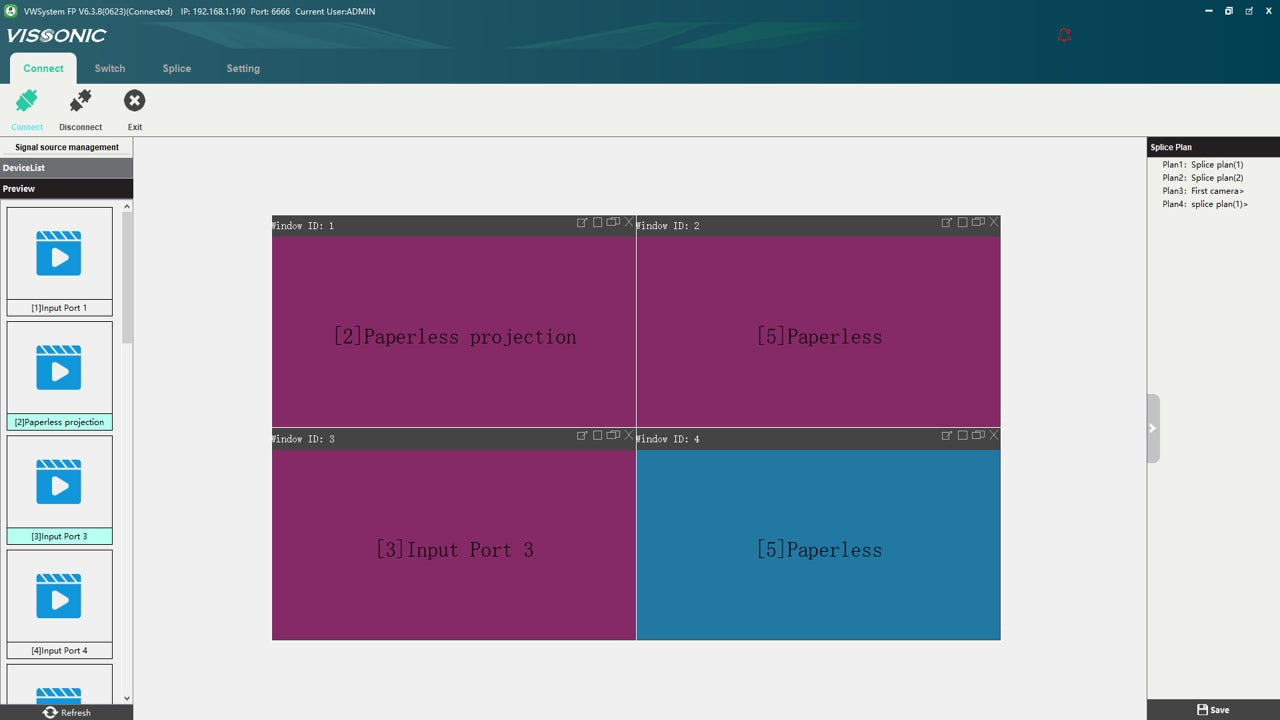Click the pop-out icon on Window ID 2
Screen dimensions: 1280x720
[x=947, y=223]
